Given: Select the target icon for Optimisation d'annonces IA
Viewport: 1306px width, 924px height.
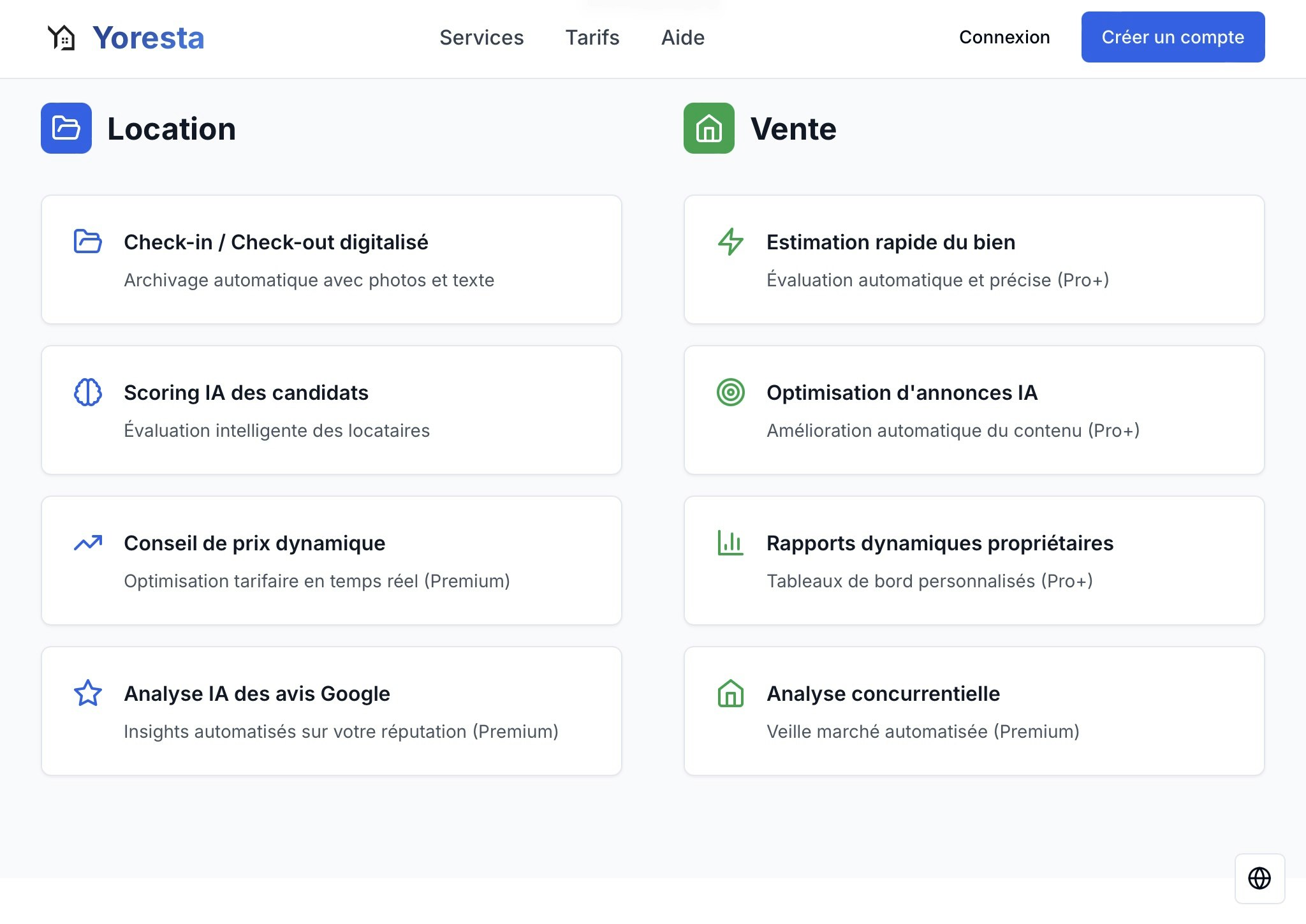Looking at the screenshot, I should tap(730, 393).
